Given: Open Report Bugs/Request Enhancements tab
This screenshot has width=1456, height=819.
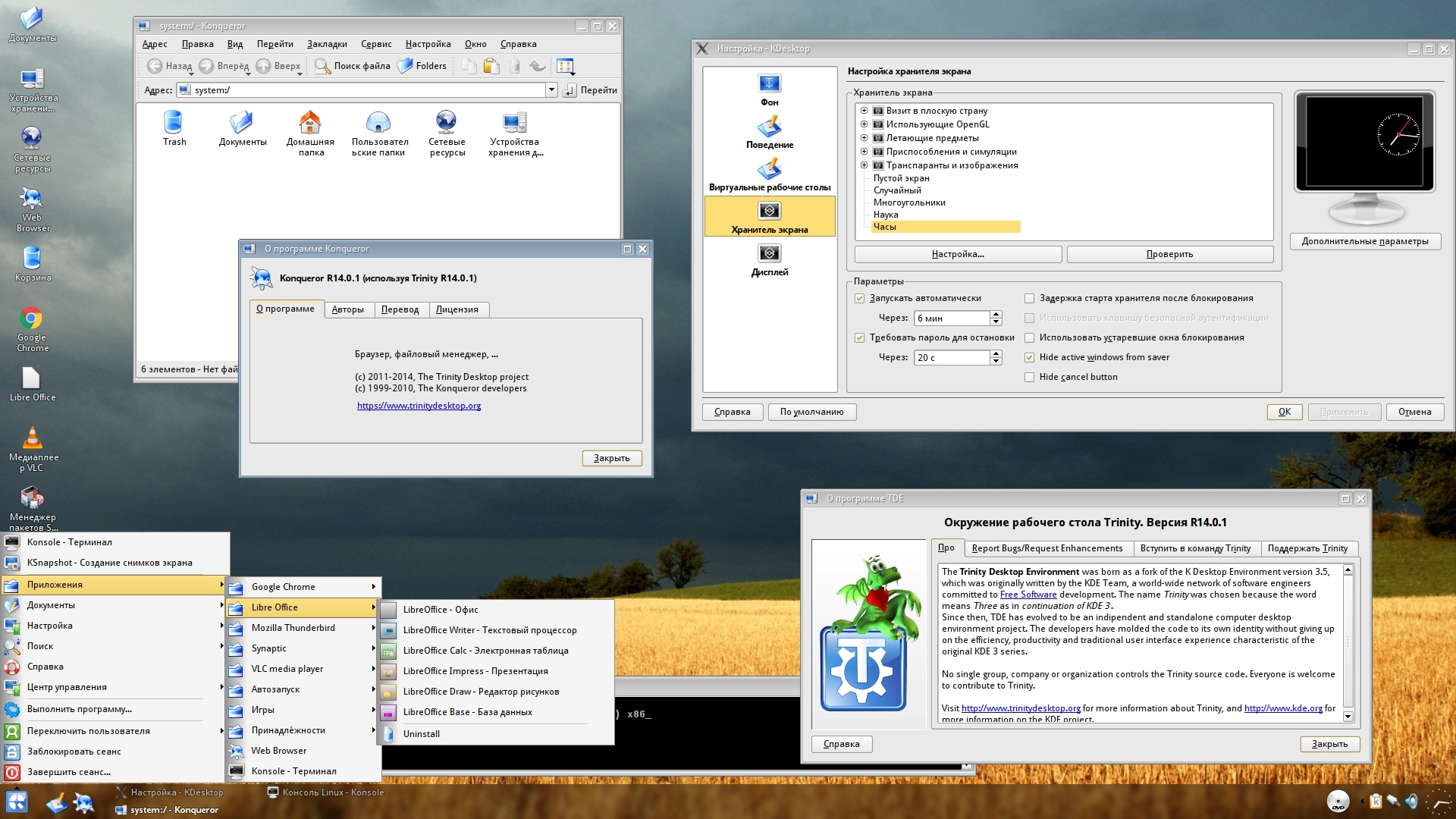Looking at the screenshot, I should click(x=1046, y=548).
